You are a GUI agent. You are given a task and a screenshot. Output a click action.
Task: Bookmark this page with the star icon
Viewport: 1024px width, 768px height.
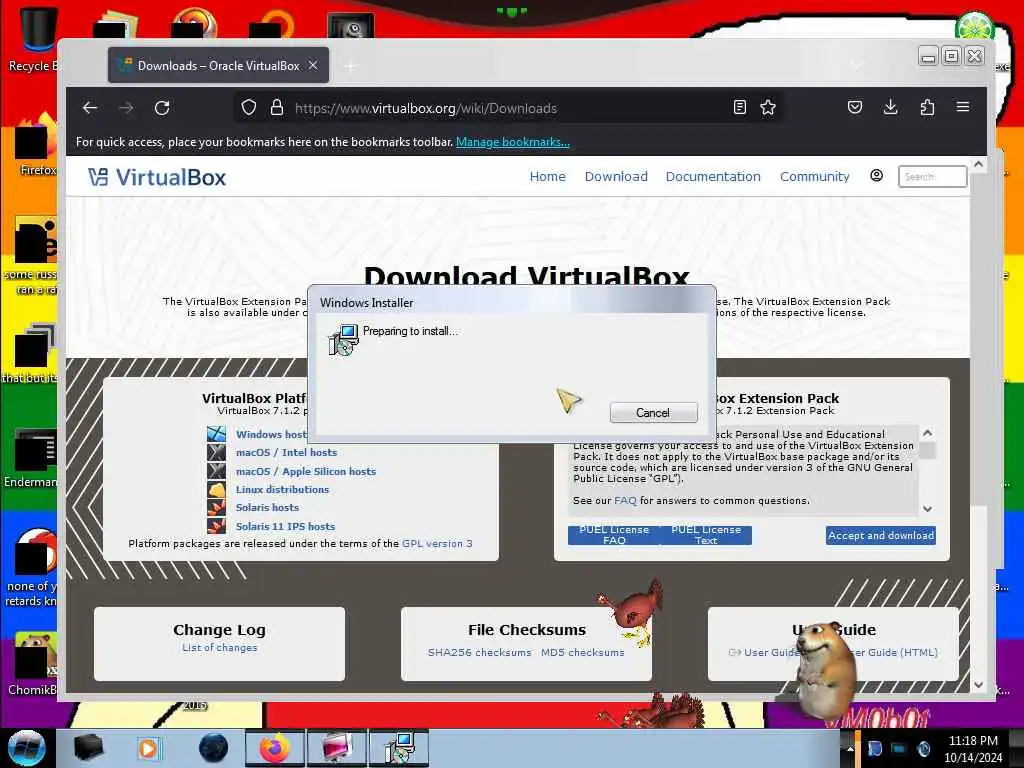[768, 108]
